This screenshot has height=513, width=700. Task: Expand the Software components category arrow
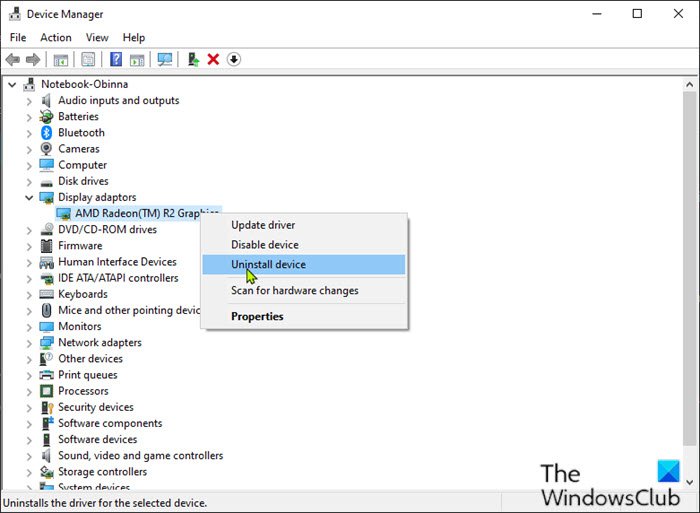click(x=29, y=424)
